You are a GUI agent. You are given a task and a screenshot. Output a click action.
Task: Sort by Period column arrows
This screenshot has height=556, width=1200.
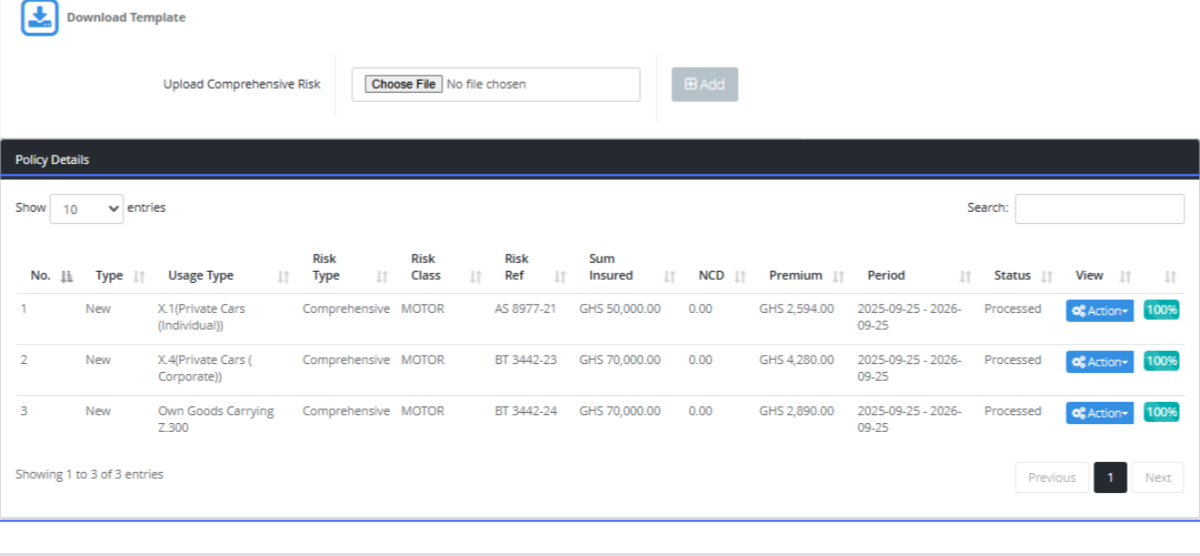[965, 276]
